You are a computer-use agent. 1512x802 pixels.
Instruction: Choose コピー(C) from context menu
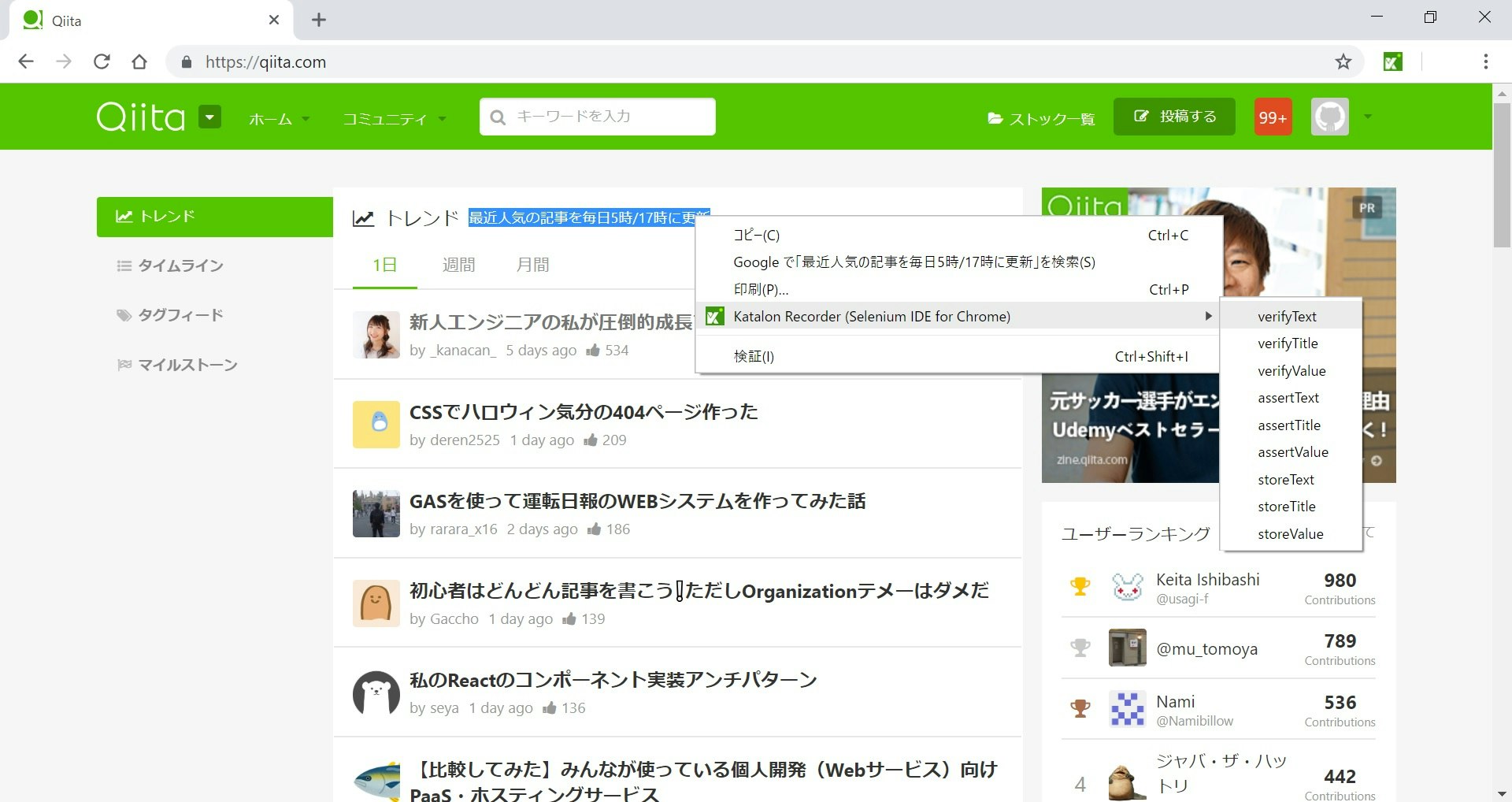click(958, 235)
